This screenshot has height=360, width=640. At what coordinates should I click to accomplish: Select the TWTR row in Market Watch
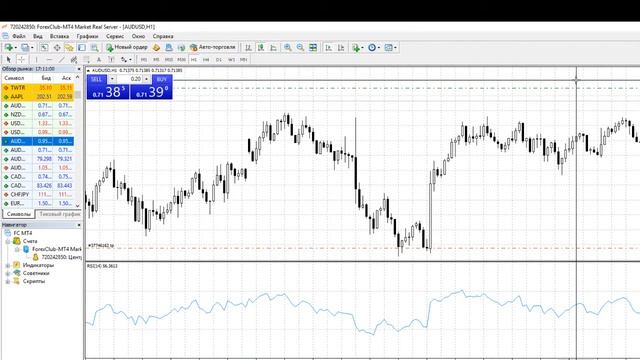point(38,87)
